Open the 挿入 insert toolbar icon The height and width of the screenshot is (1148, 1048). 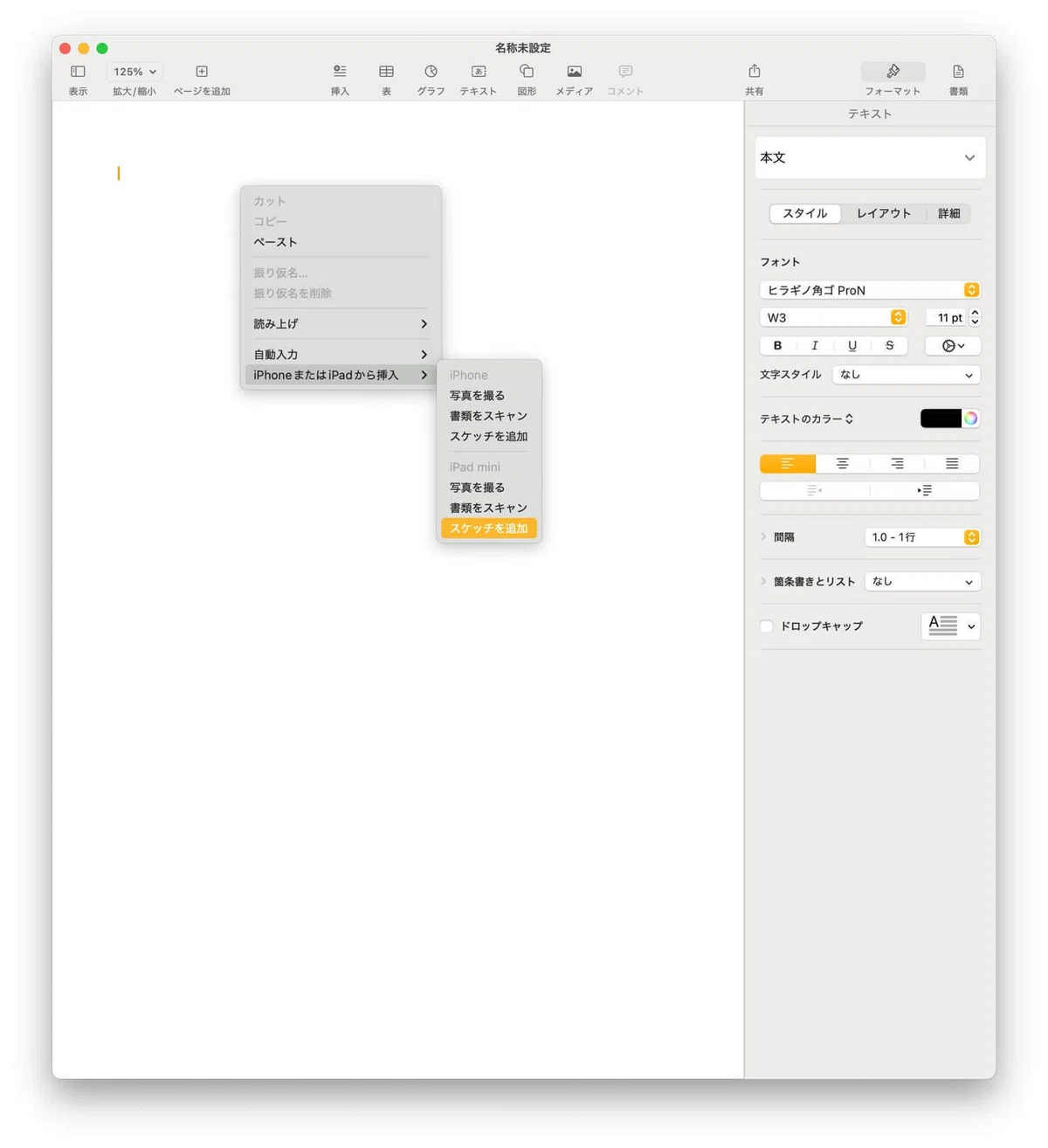point(340,72)
